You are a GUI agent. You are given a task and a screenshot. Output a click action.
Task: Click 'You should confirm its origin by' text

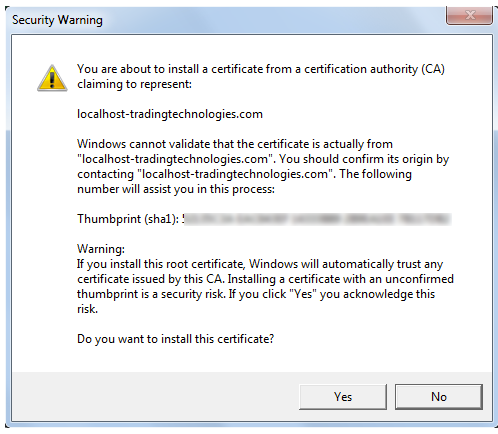[x=364, y=159]
